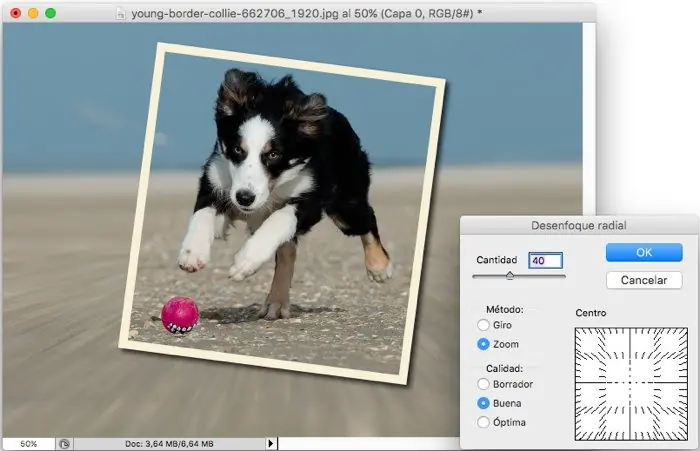Close the document window with red button
Viewport: 700px width, 451px height.
14,13
